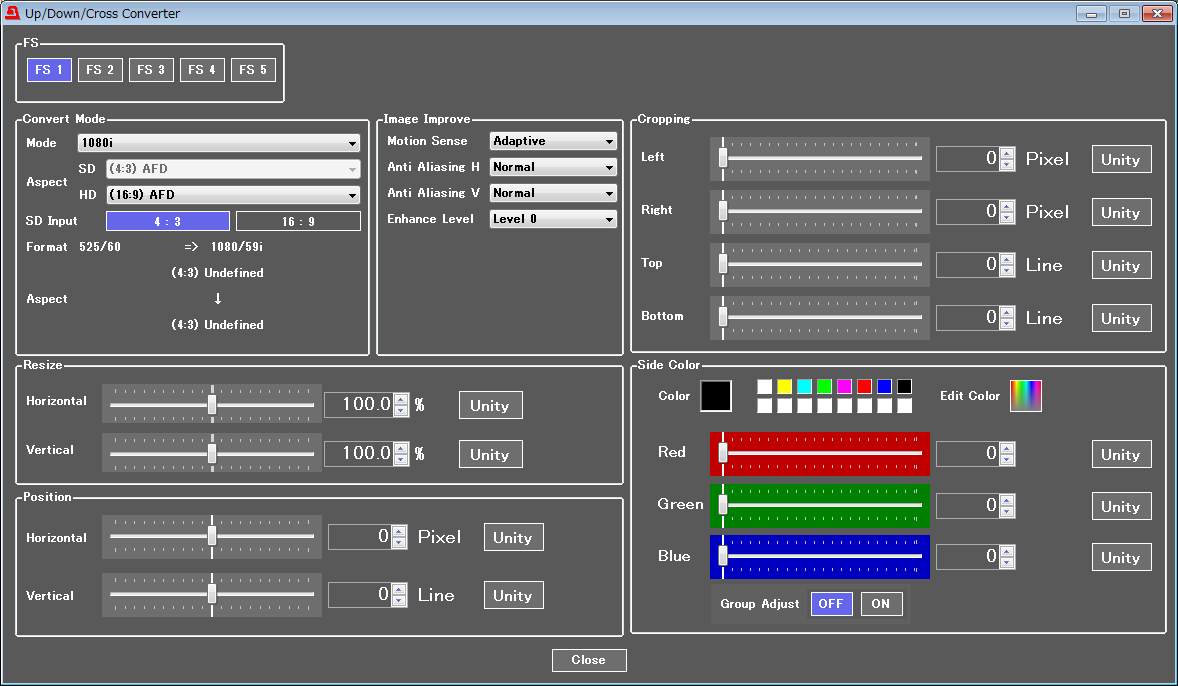Switch to the FS 2 tab
The height and width of the screenshot is (686, 1178).
pos(100,70)
